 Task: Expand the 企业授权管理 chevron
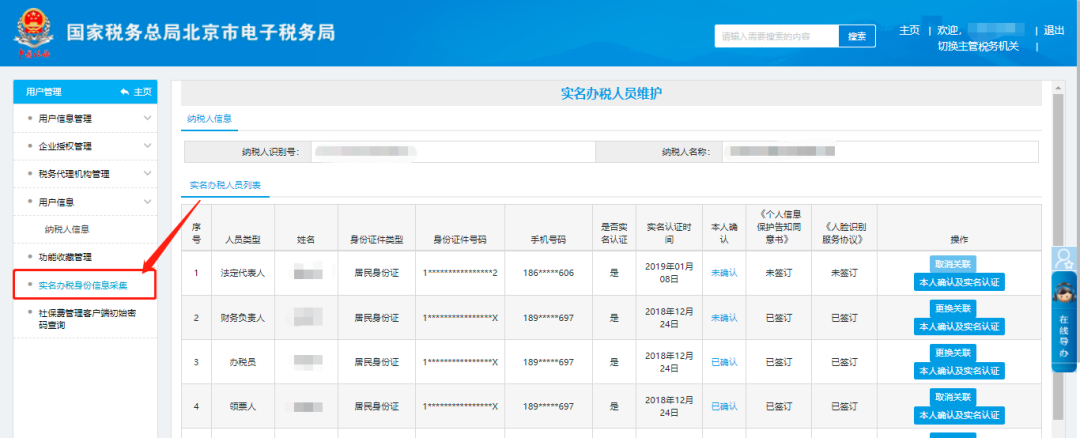click(147, 145)
